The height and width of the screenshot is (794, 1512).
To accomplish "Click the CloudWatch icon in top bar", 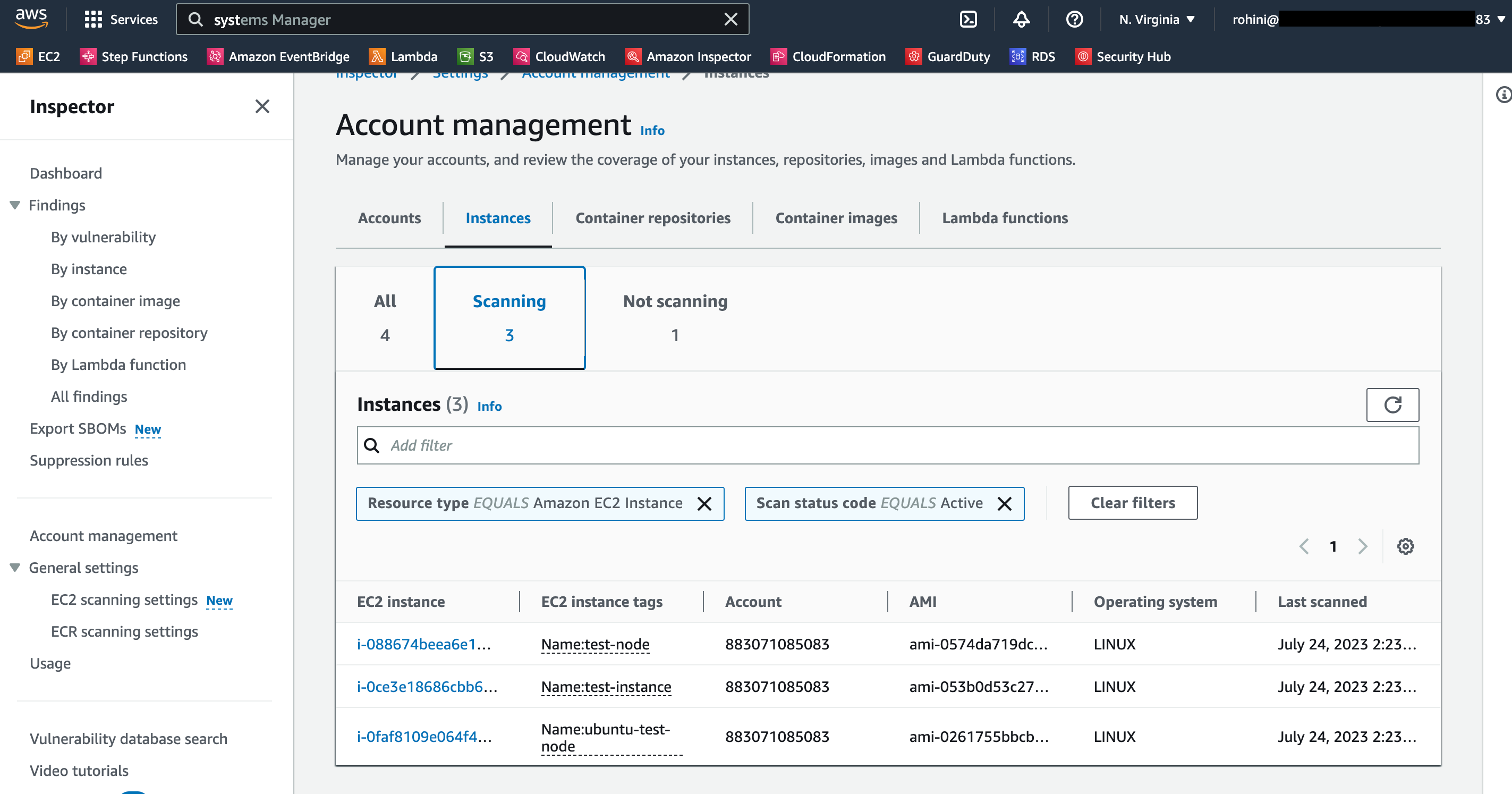I will (x=518, y=57).
